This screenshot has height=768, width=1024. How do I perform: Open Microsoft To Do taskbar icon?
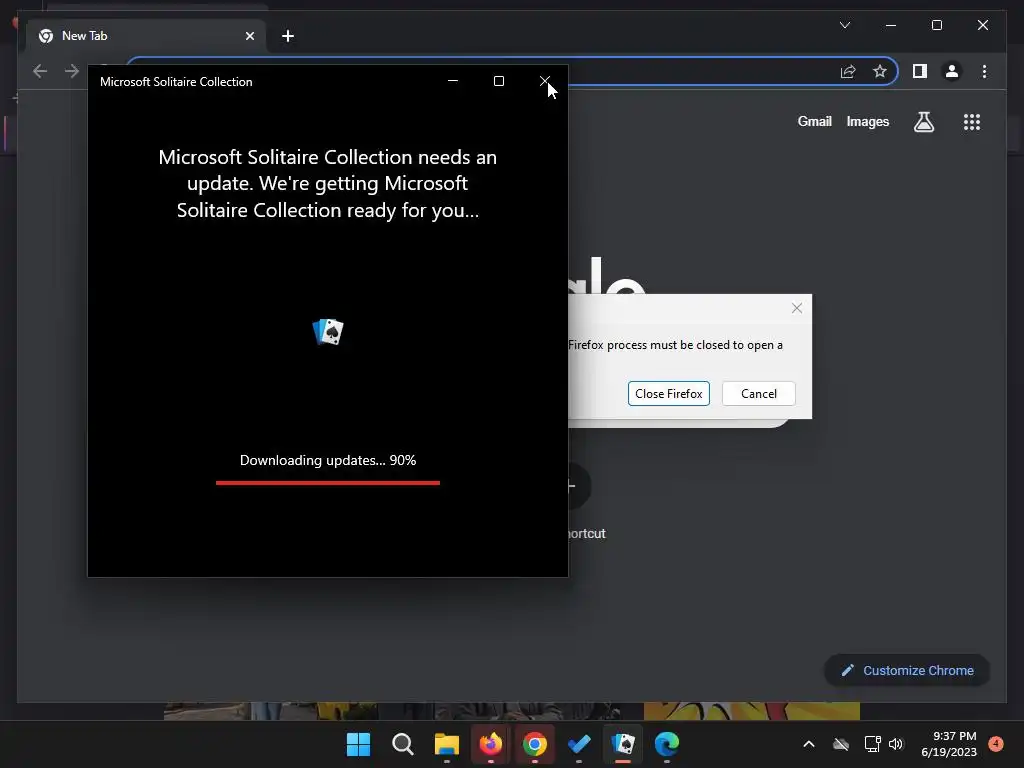tap(579, 744)
